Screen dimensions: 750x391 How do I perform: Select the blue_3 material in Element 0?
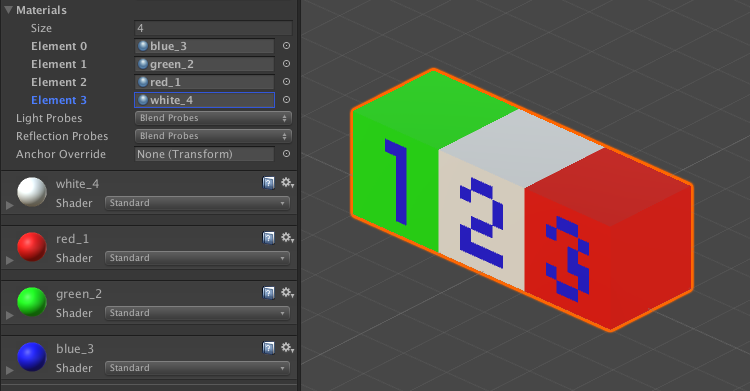(204, 46)
